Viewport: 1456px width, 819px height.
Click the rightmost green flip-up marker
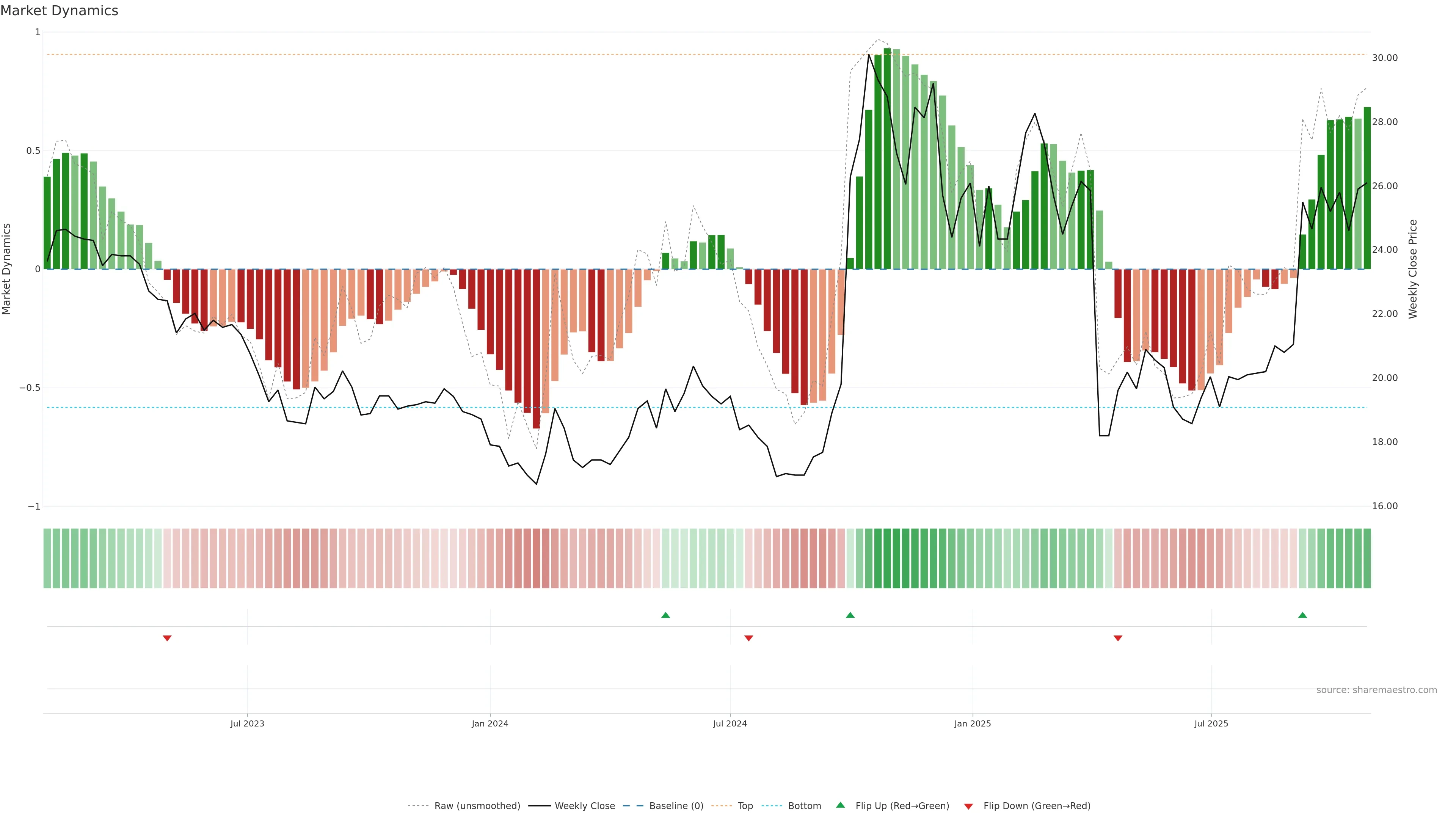[x=1302, y=615]
